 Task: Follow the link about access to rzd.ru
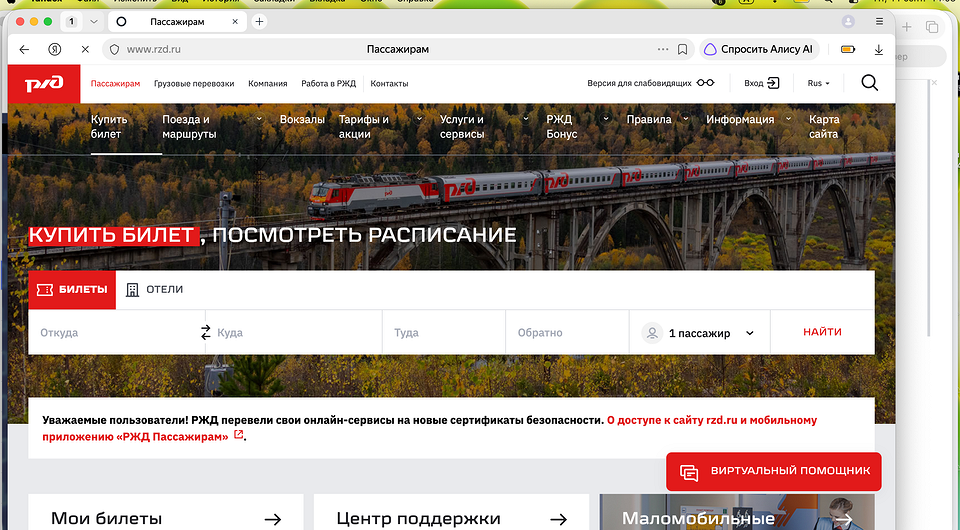430,428
